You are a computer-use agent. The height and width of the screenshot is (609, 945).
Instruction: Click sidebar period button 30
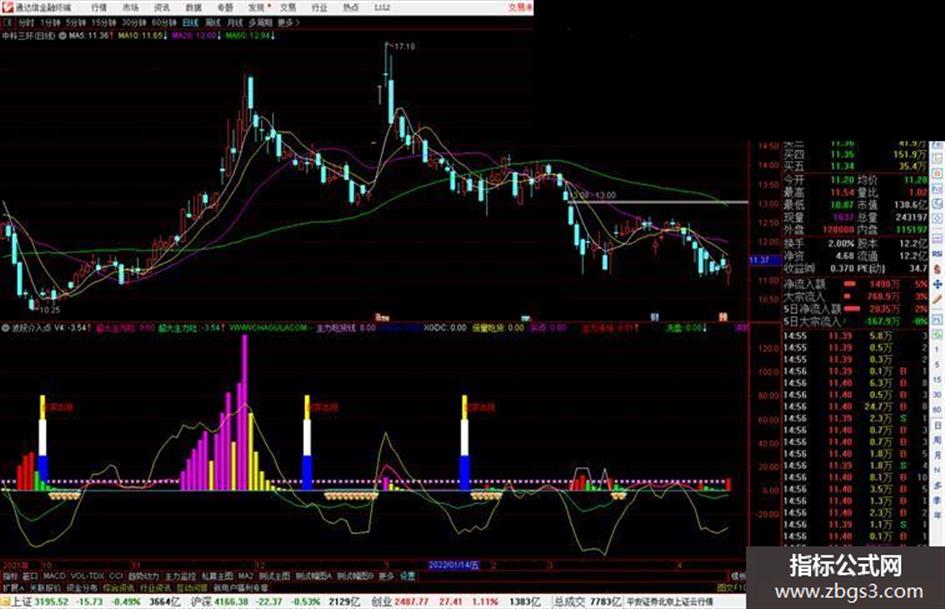[937, 395]
